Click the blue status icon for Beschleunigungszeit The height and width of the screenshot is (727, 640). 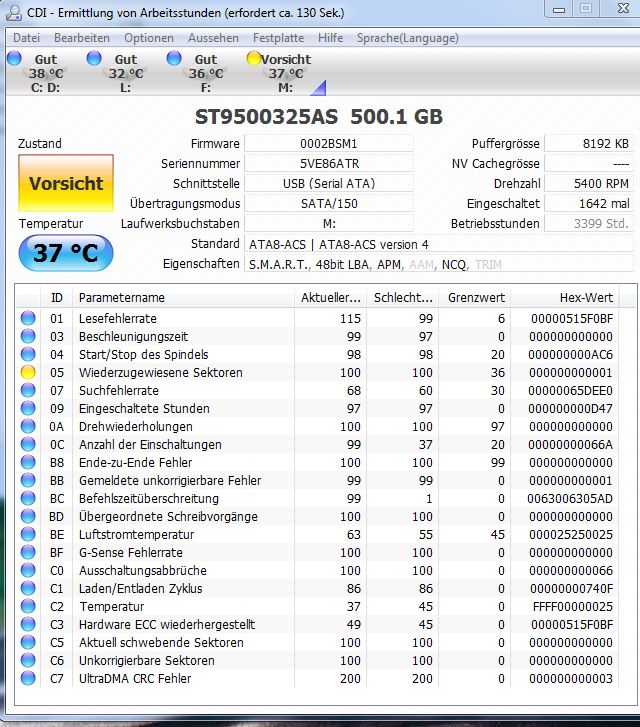pyautogui.click(x=28, y=336)
